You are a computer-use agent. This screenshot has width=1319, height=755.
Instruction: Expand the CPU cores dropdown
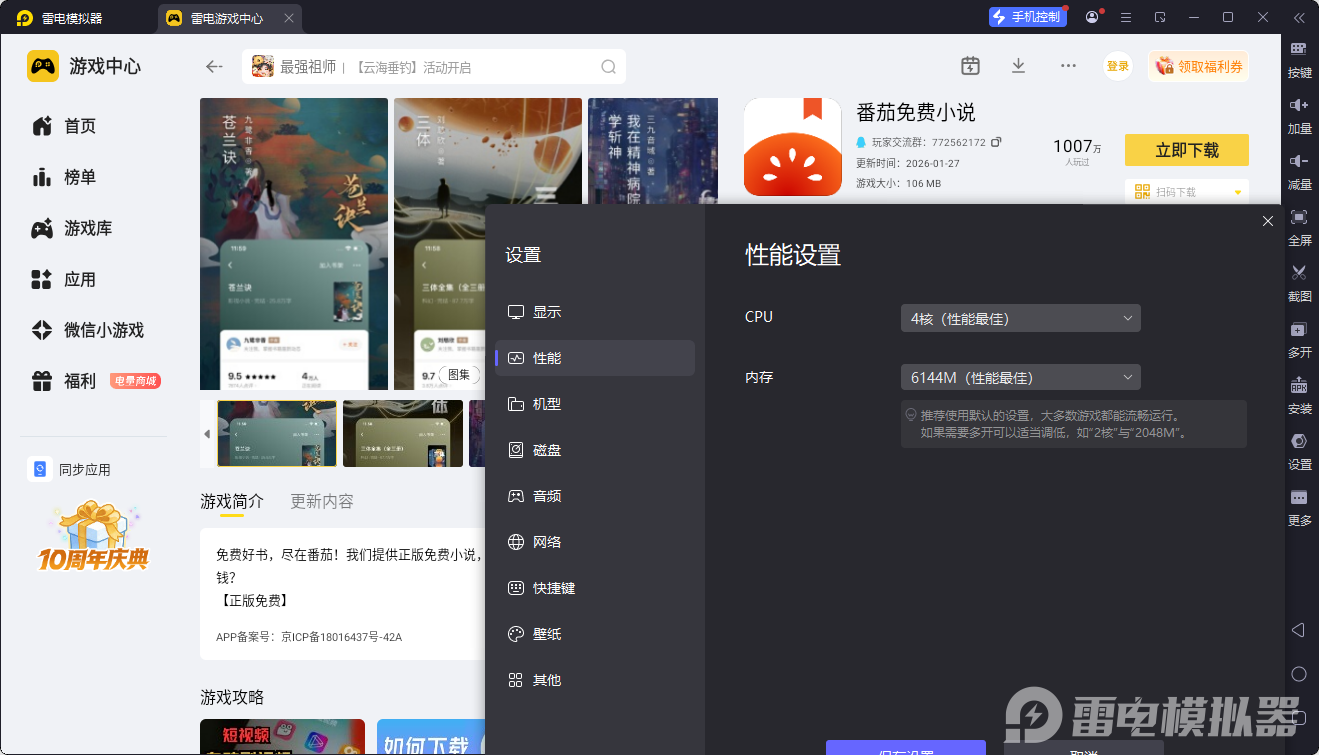(x=1020, y=319)
